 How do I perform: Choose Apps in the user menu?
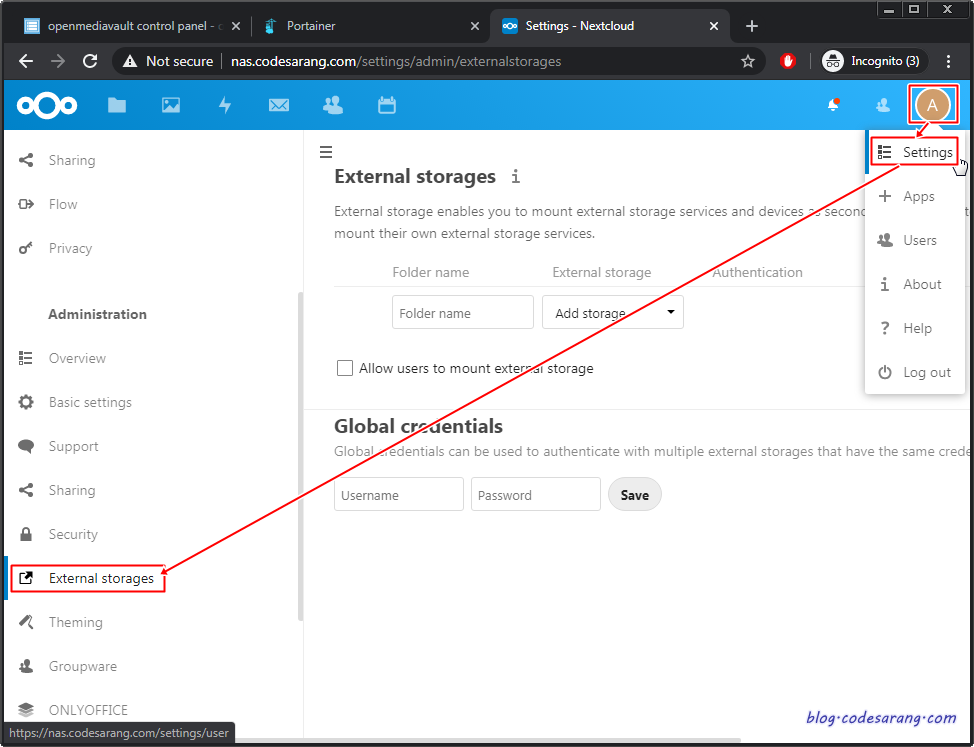tap(914, 196)
